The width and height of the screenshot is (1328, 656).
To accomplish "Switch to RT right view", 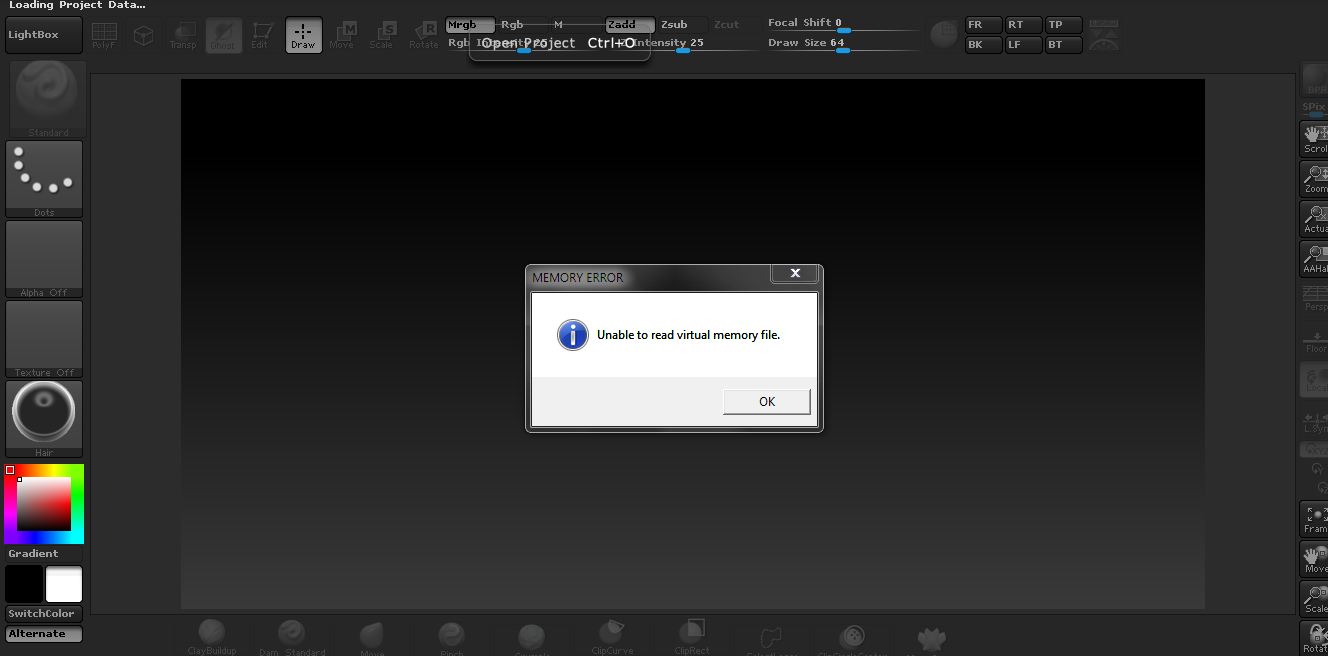I will (x=1023, y=25).
